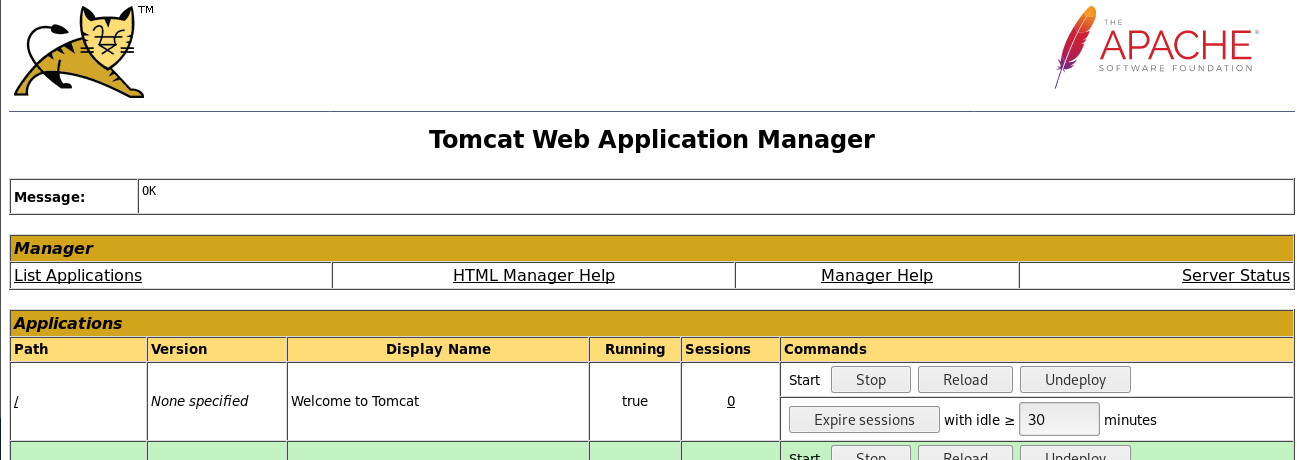Screen dimensions: 1297x460
Task: Click Expire sessions for root application
Action: (x=864, y=420)
